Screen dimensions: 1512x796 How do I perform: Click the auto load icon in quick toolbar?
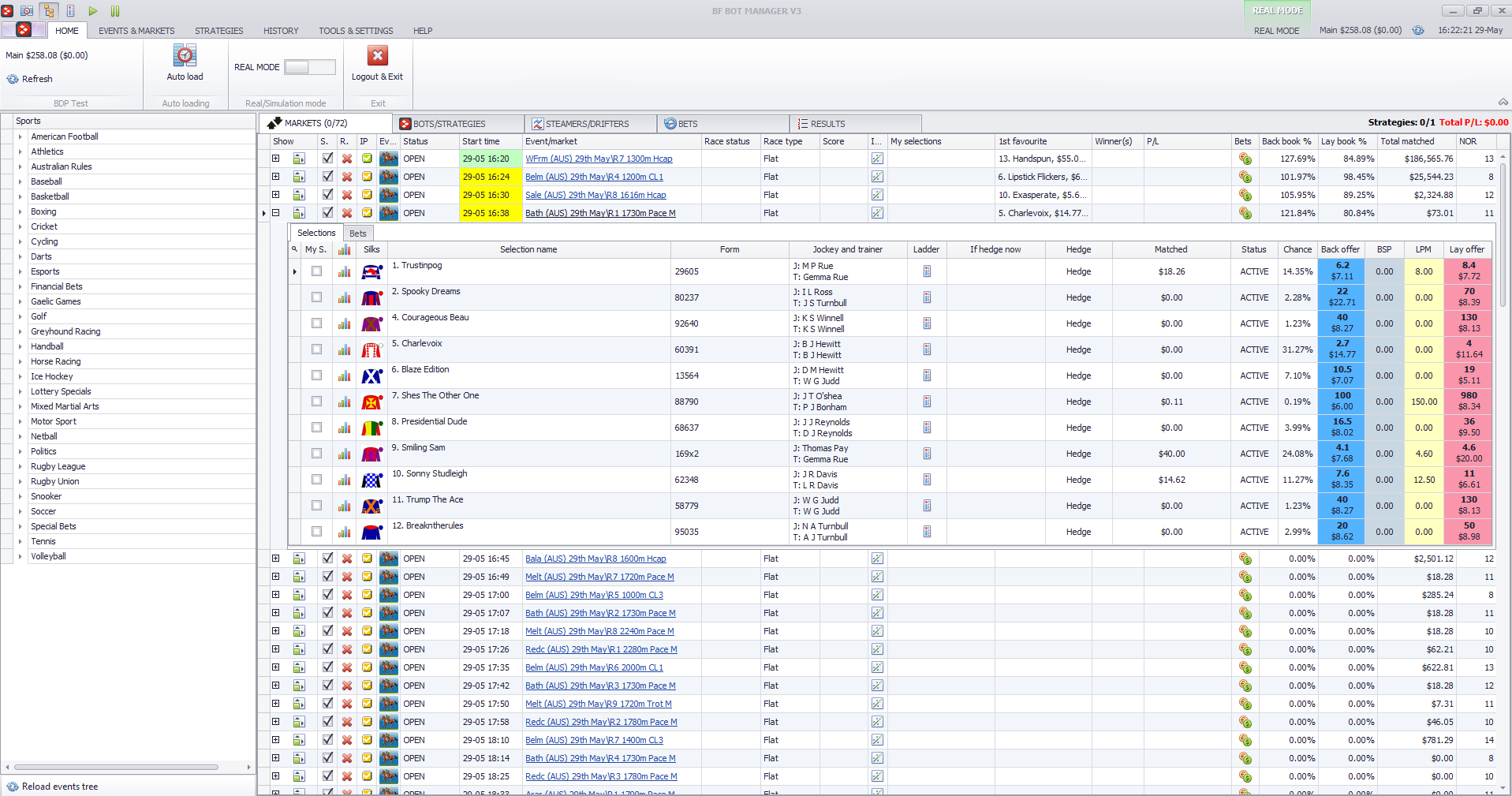(x=27, y=11)
